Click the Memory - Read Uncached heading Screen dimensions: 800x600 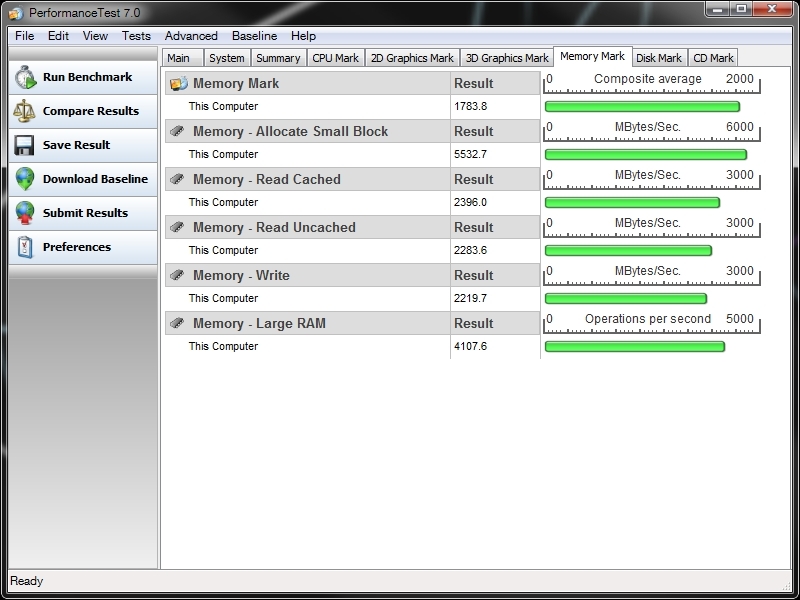coord(274,227)
